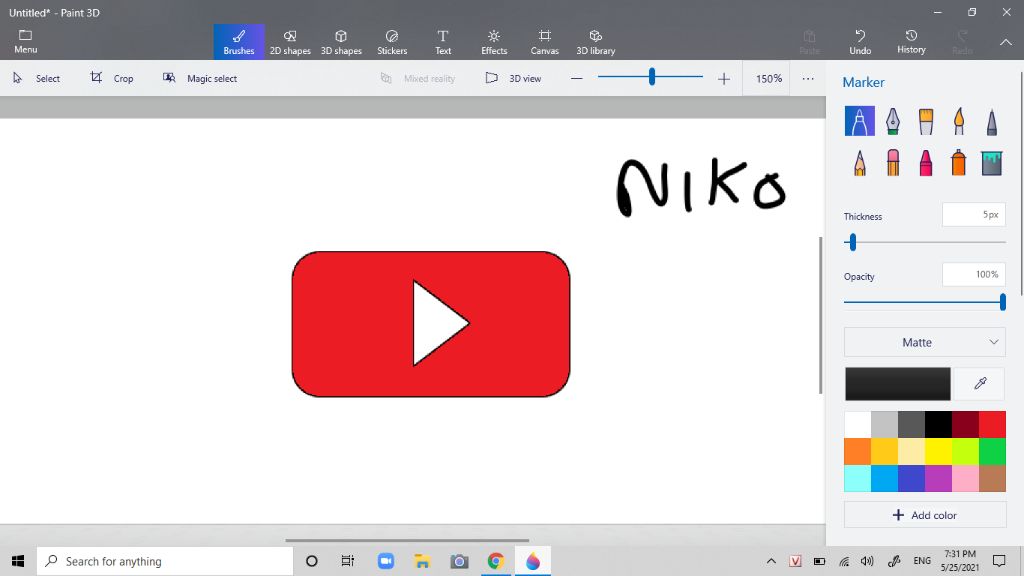Select the Eraser tool
The height and width of the screenshot is (576, 1024).
893,162
